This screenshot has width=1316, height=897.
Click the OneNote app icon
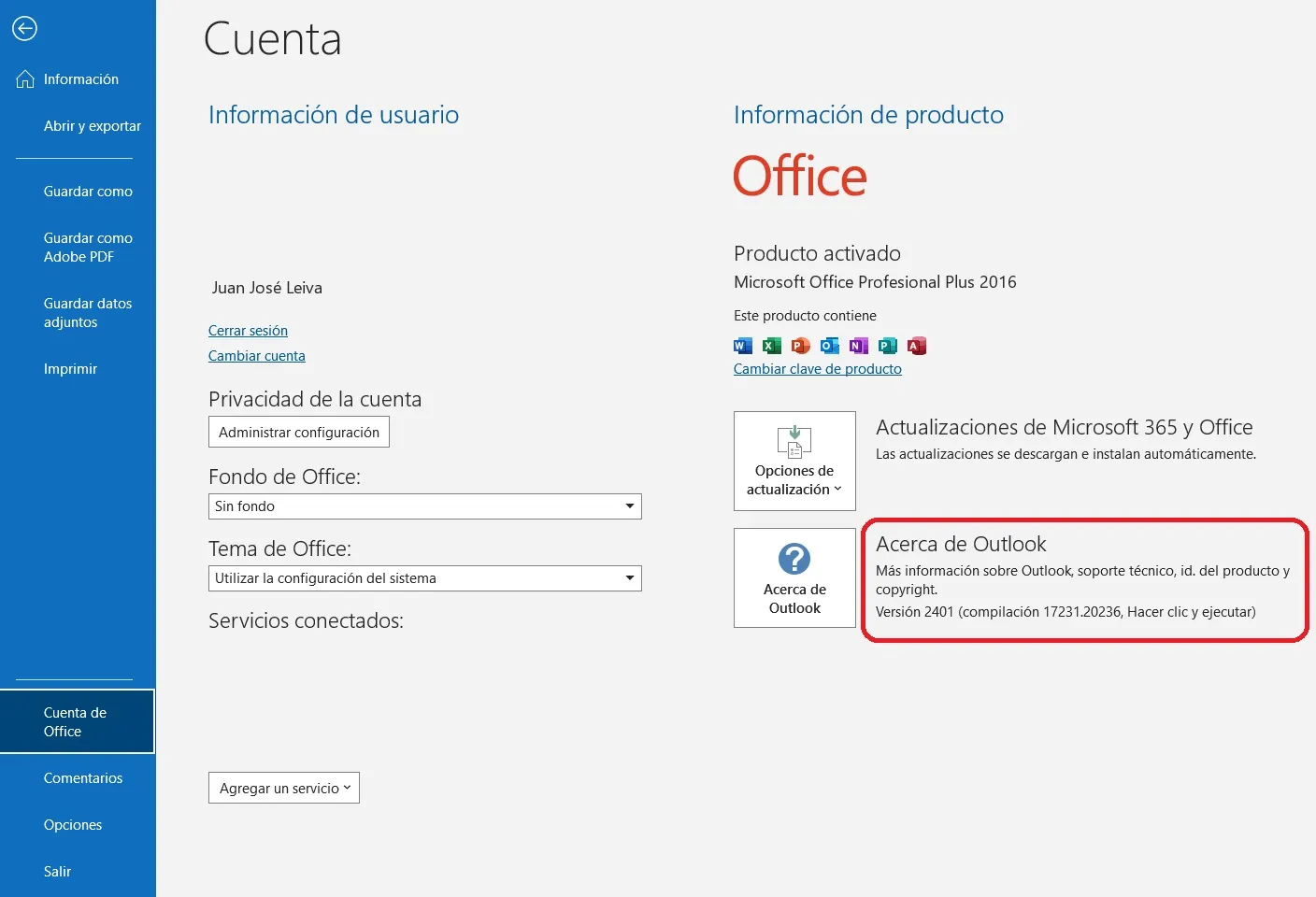[x=859, y=346]
